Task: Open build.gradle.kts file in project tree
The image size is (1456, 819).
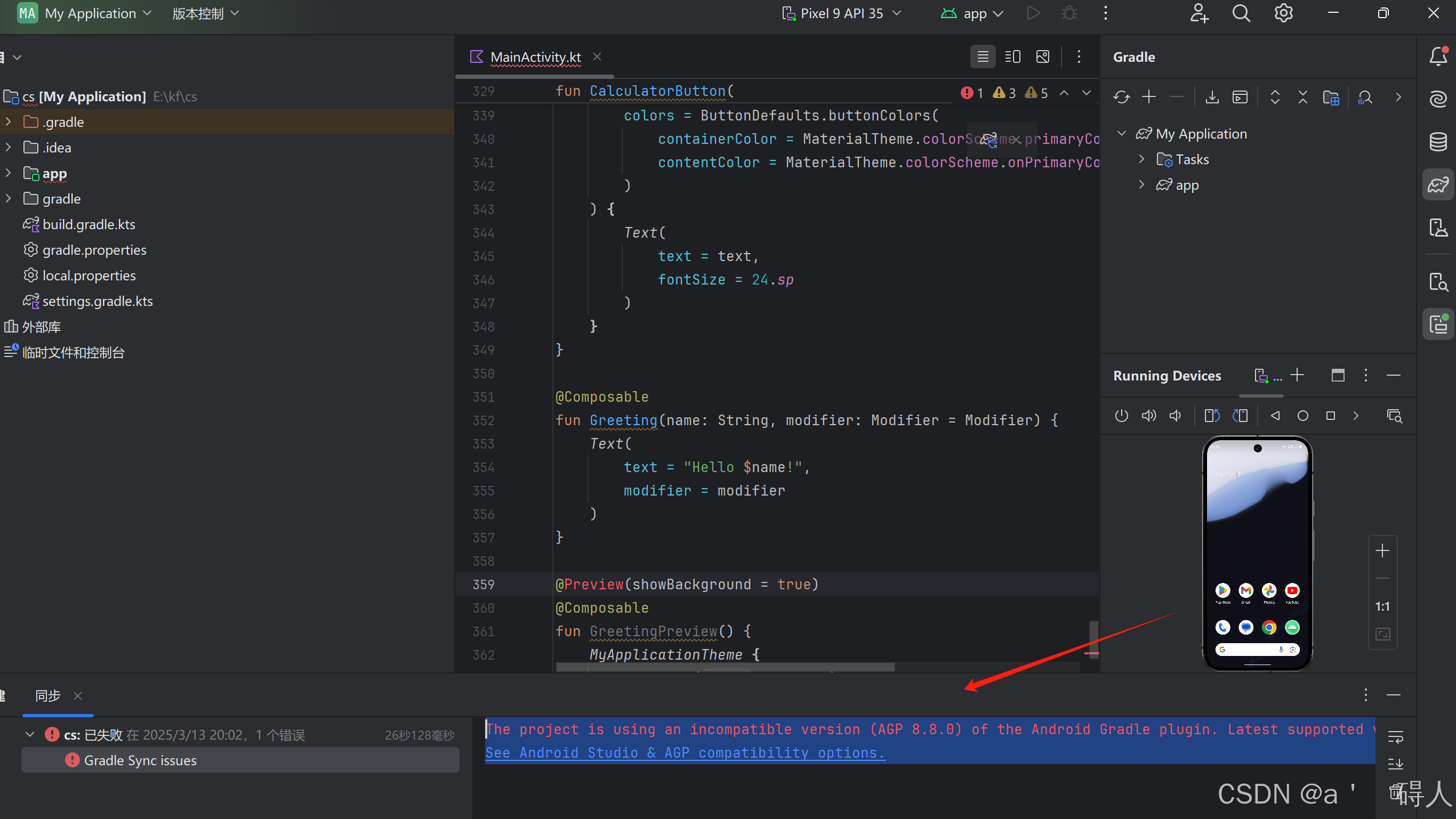Action: (x=89, y=224)
